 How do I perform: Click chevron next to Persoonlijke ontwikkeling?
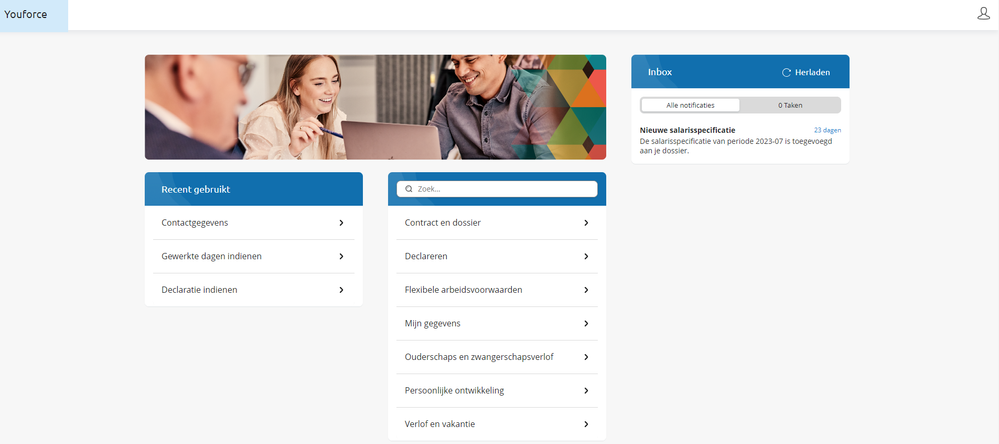point(586,390)
